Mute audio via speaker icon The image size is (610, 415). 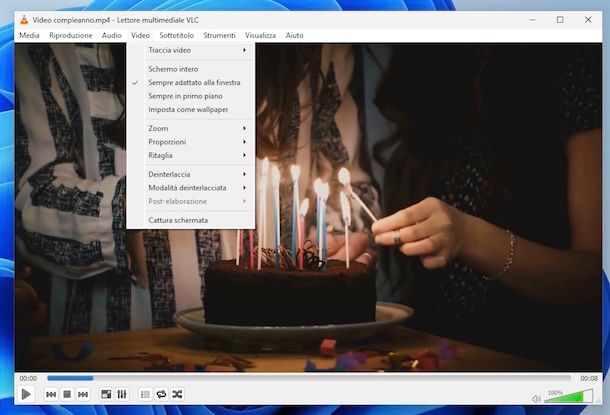536,397
